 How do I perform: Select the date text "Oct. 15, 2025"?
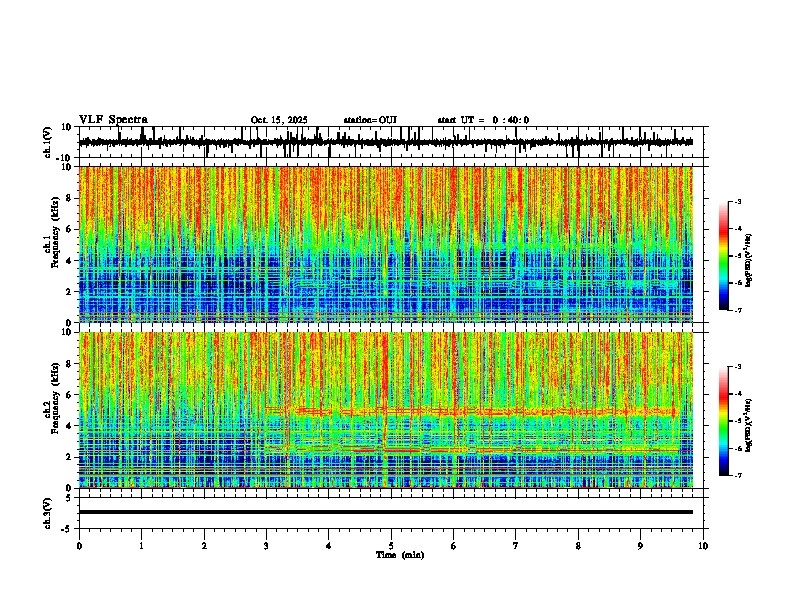tap(279, 120)
